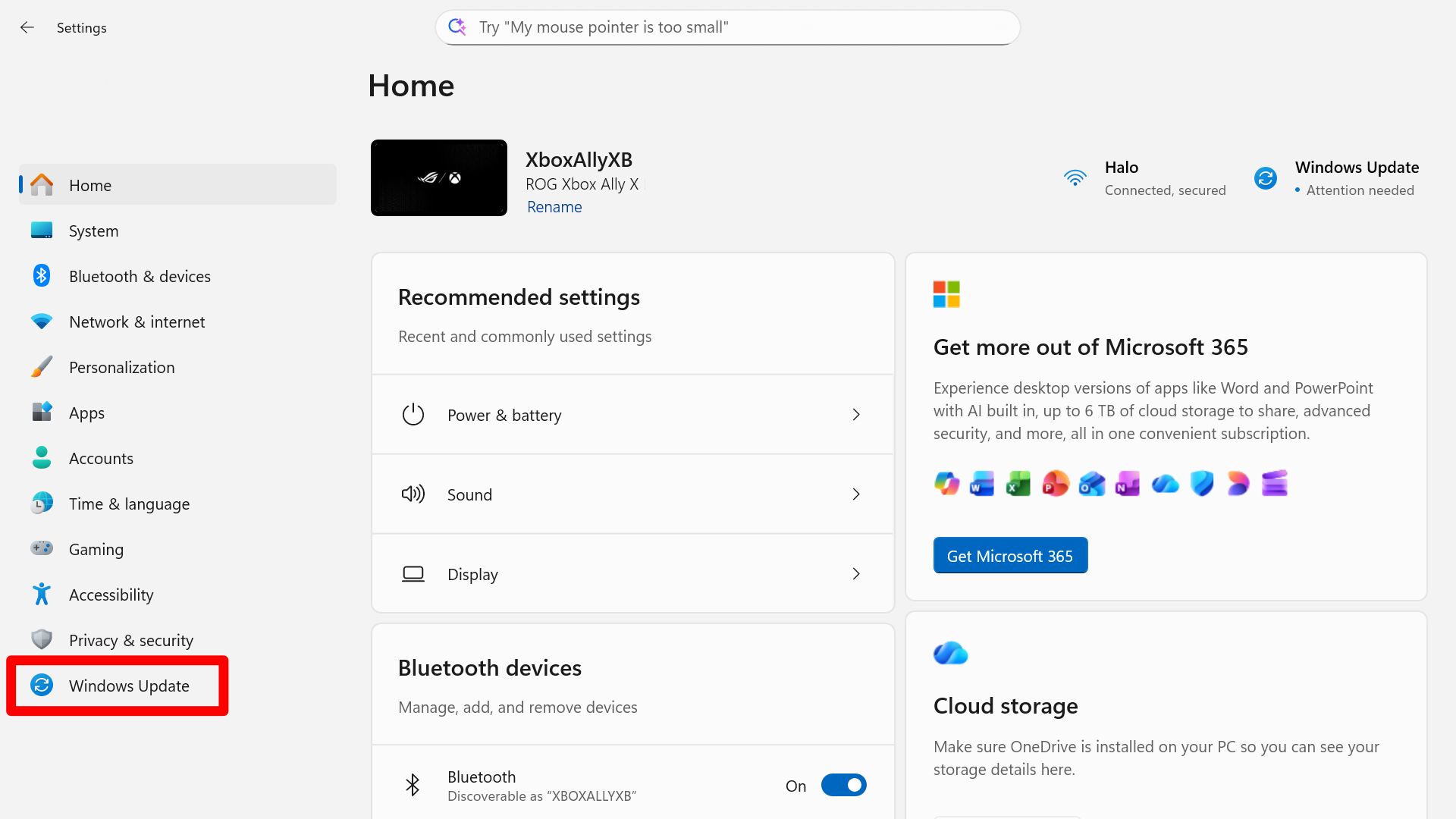Click the OneDrive cloud icon in Cloud storage card
1456x819 pixels.
(x=949, y=652)
